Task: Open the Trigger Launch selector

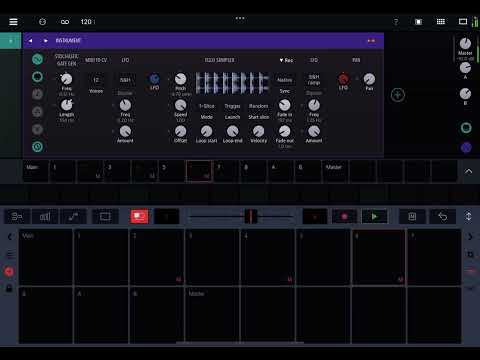Action: pyautogui.click(x=232, y=106)
